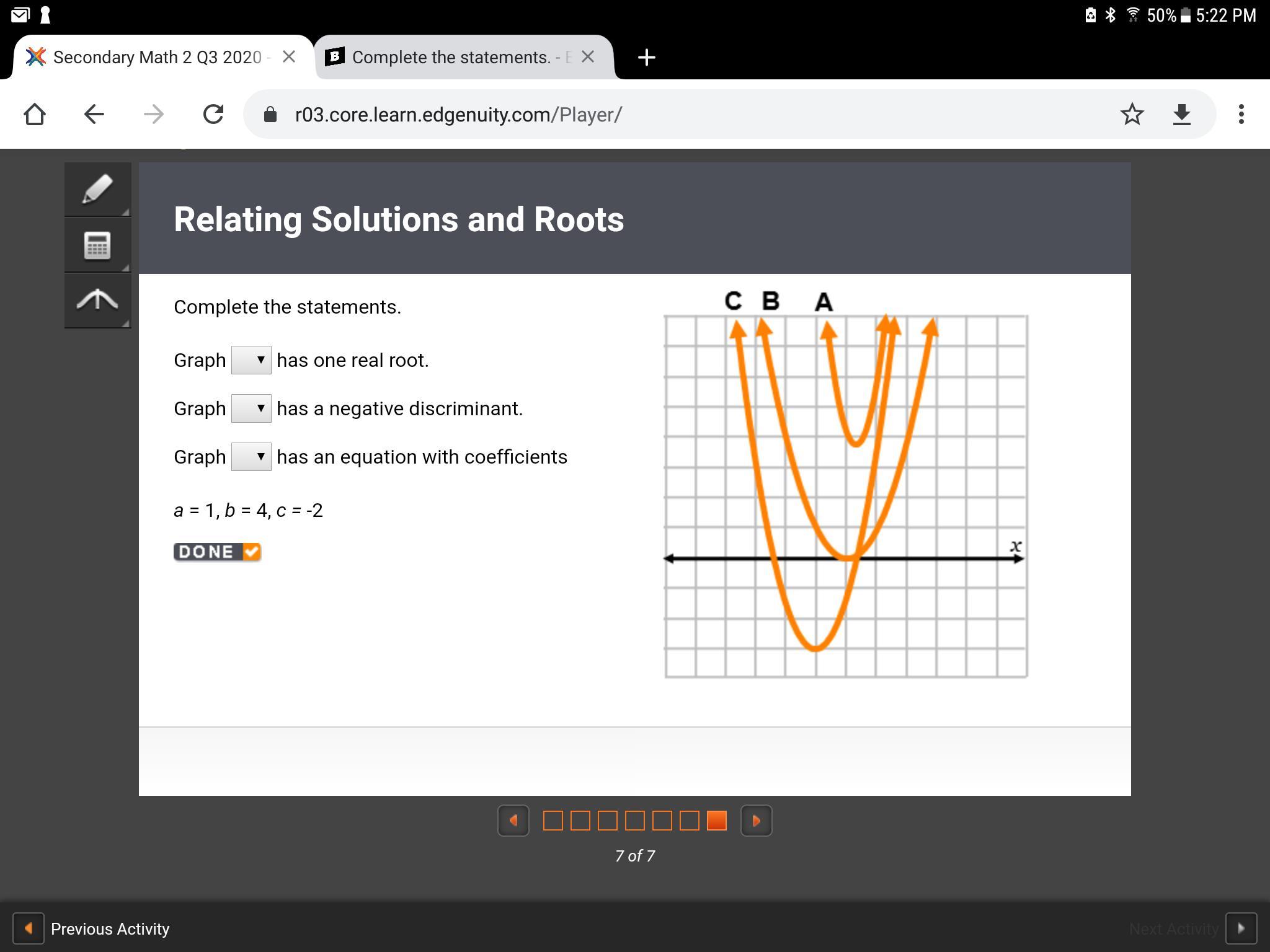Select the third page square indicator
The height and width of the screenshot is (952, 1270).
pyautogui.click(x=607, y=821)
